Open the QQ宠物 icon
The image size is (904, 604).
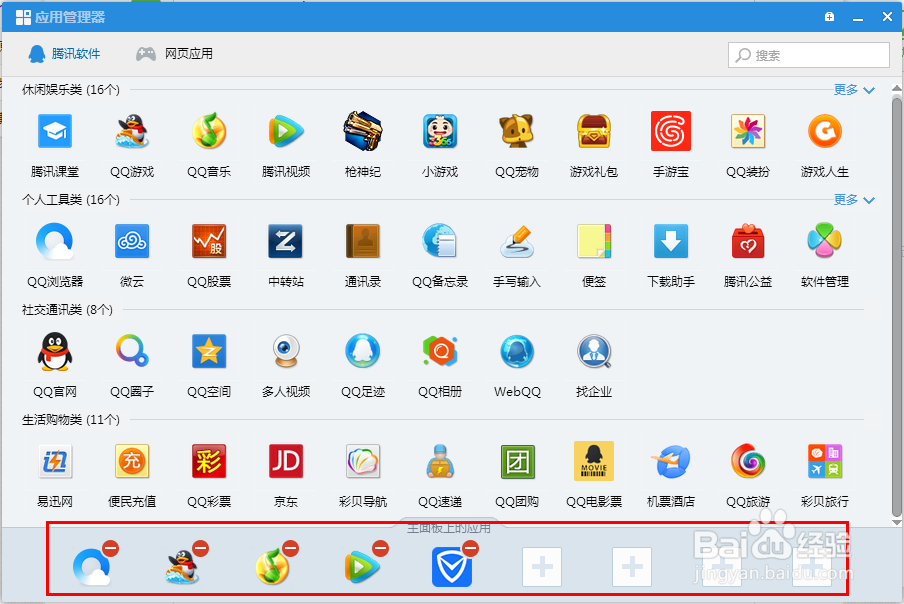517,131
